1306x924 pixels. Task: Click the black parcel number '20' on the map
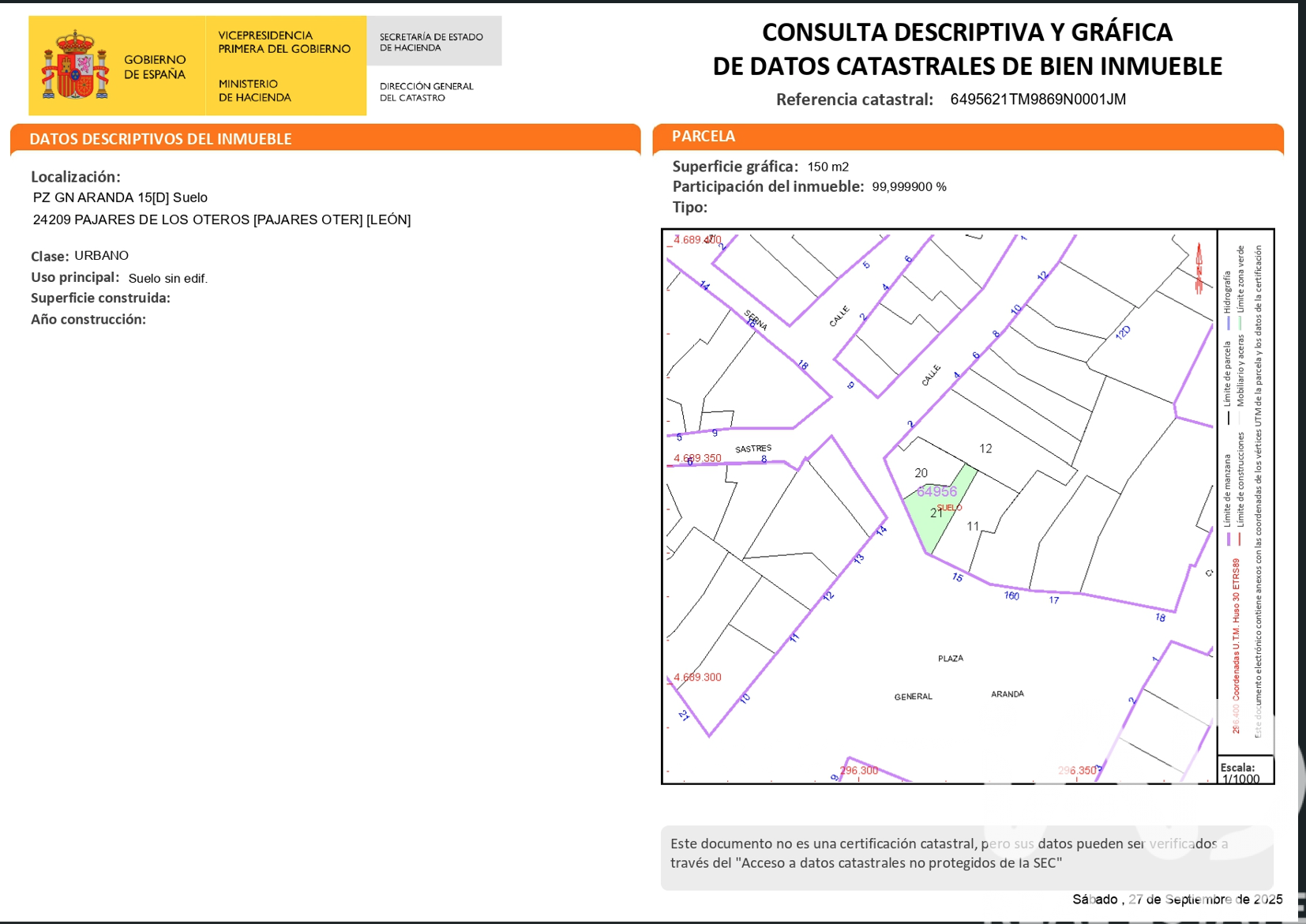coord(921,473)
